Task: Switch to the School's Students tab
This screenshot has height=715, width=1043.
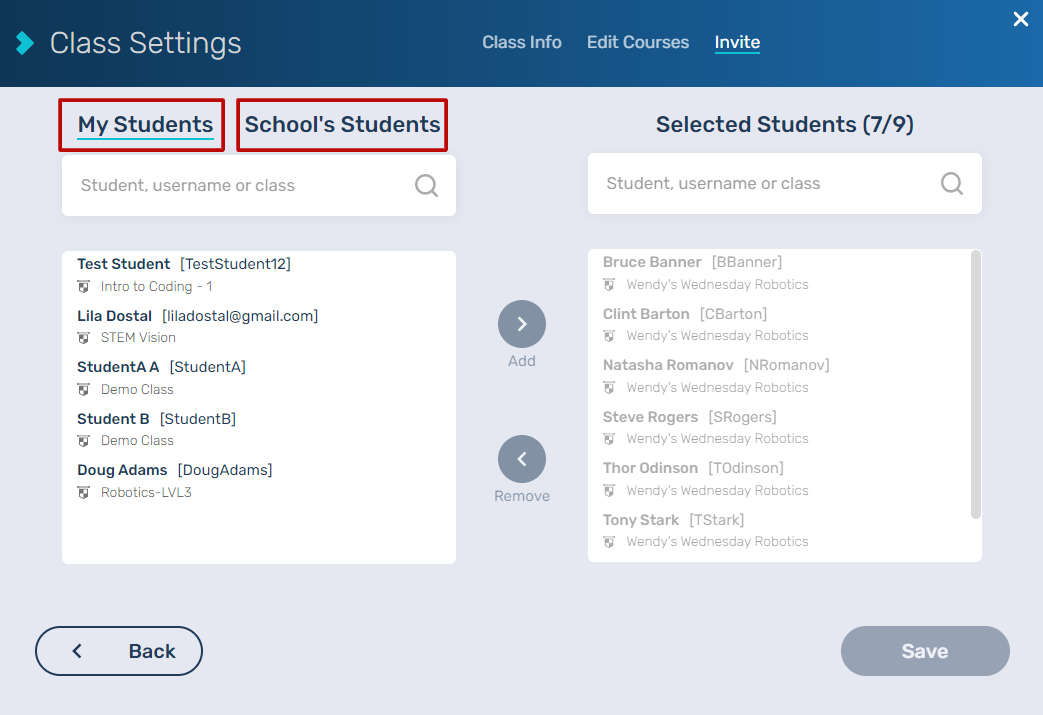Action: pyautogui.click(x=342, y=125)
